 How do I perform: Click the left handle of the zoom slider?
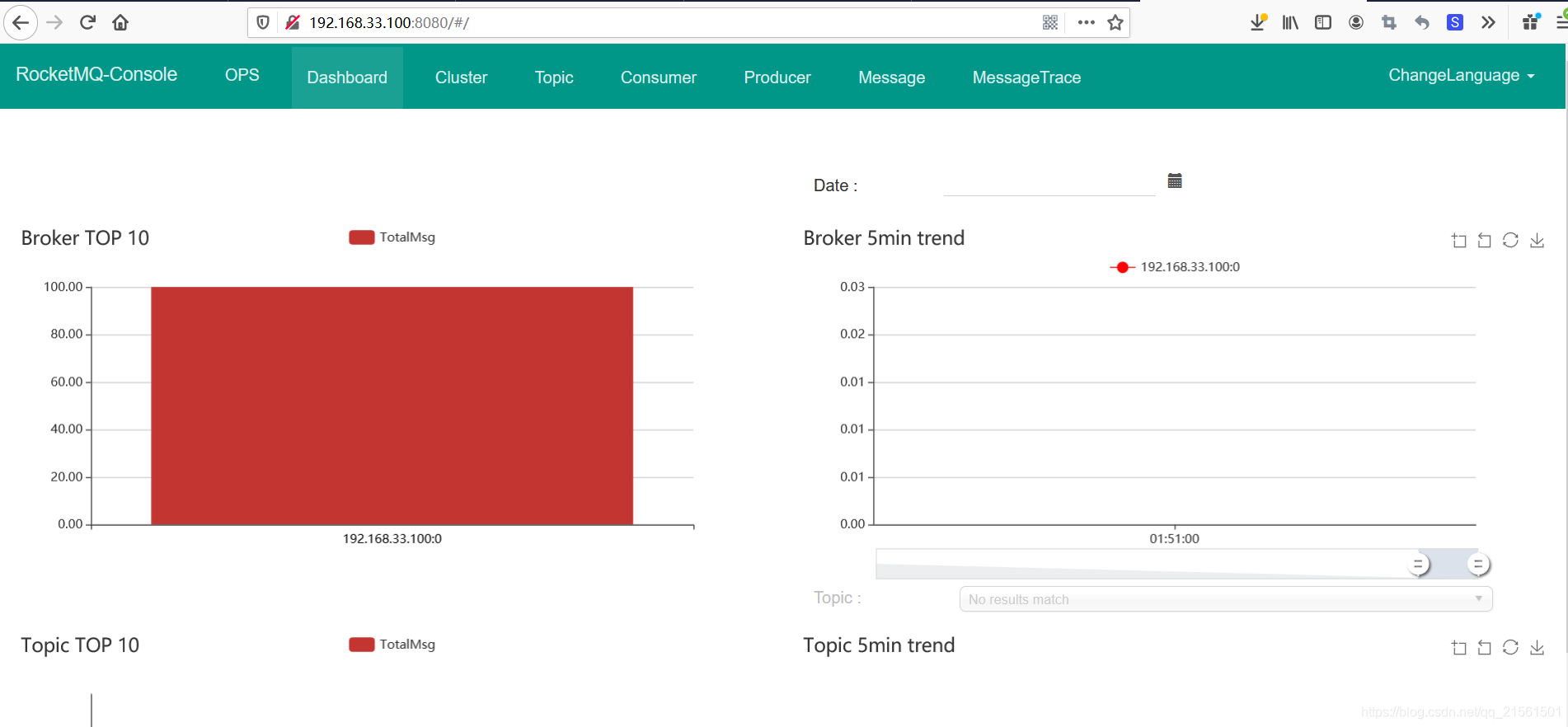[x=1418, y=565]
